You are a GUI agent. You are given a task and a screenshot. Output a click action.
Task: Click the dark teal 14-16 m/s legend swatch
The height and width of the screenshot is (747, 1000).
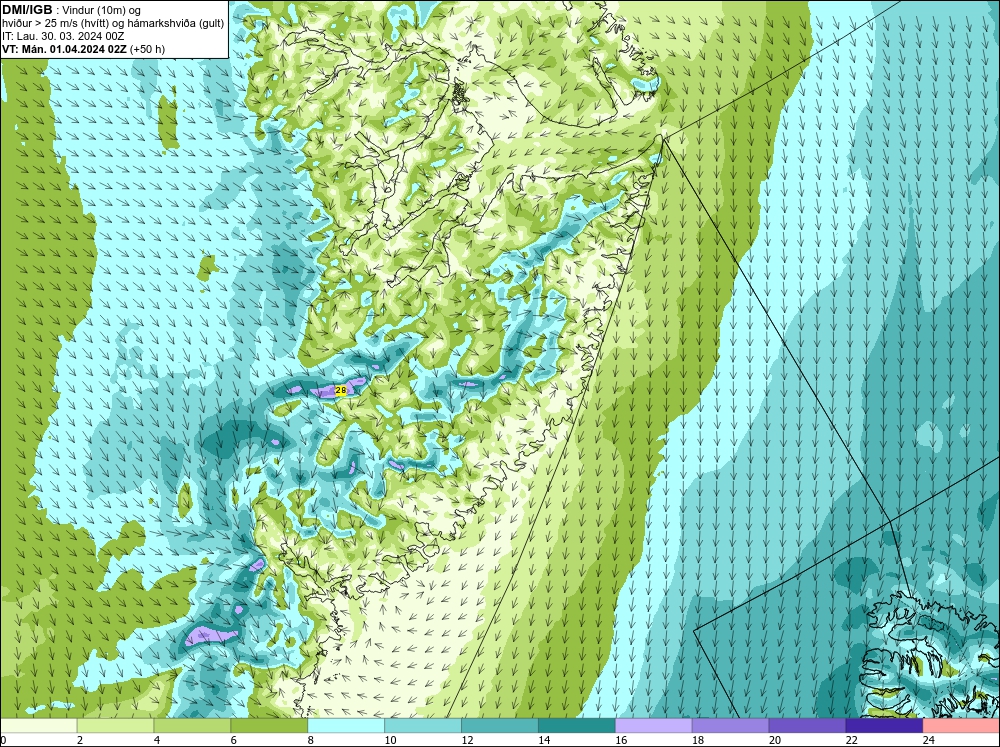pyautogui.click(x=577, y=726)
